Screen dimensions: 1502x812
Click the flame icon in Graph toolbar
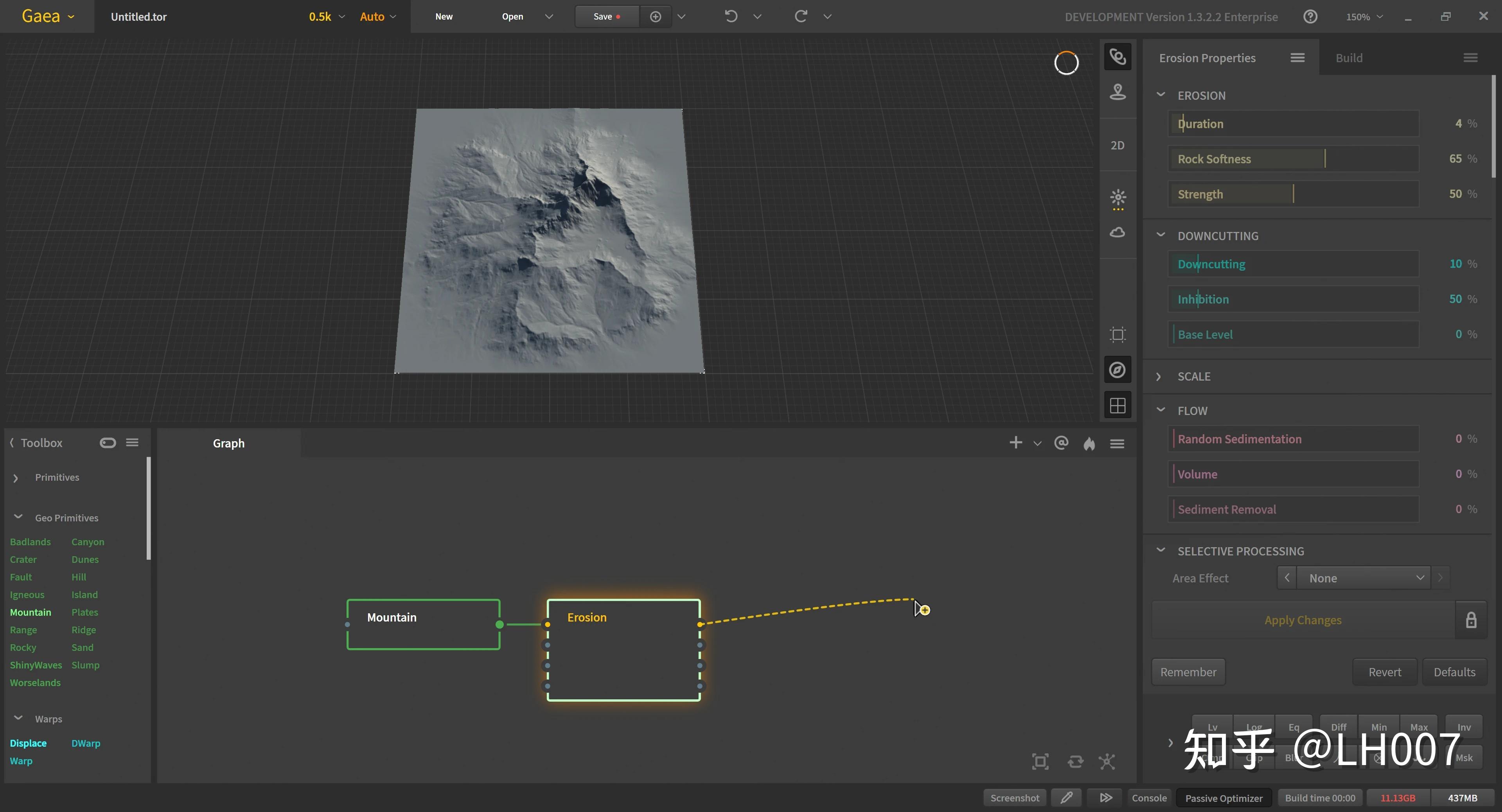tap(1089, 444)
